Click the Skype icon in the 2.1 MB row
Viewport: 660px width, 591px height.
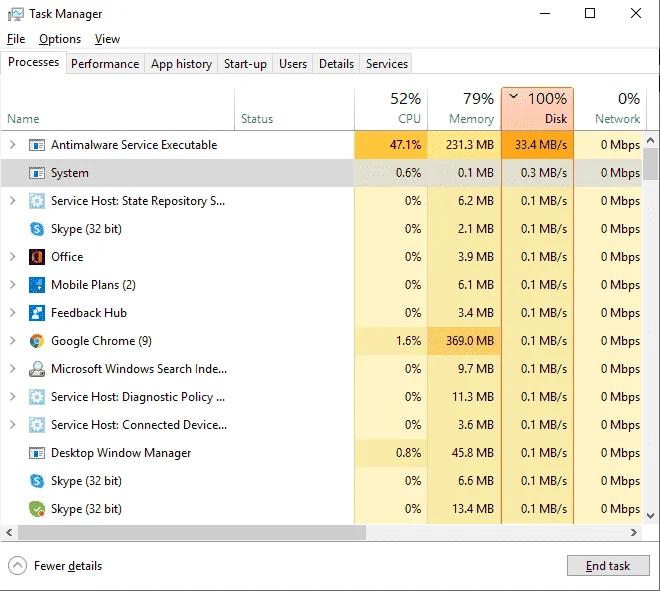click(x=37, y=229)
